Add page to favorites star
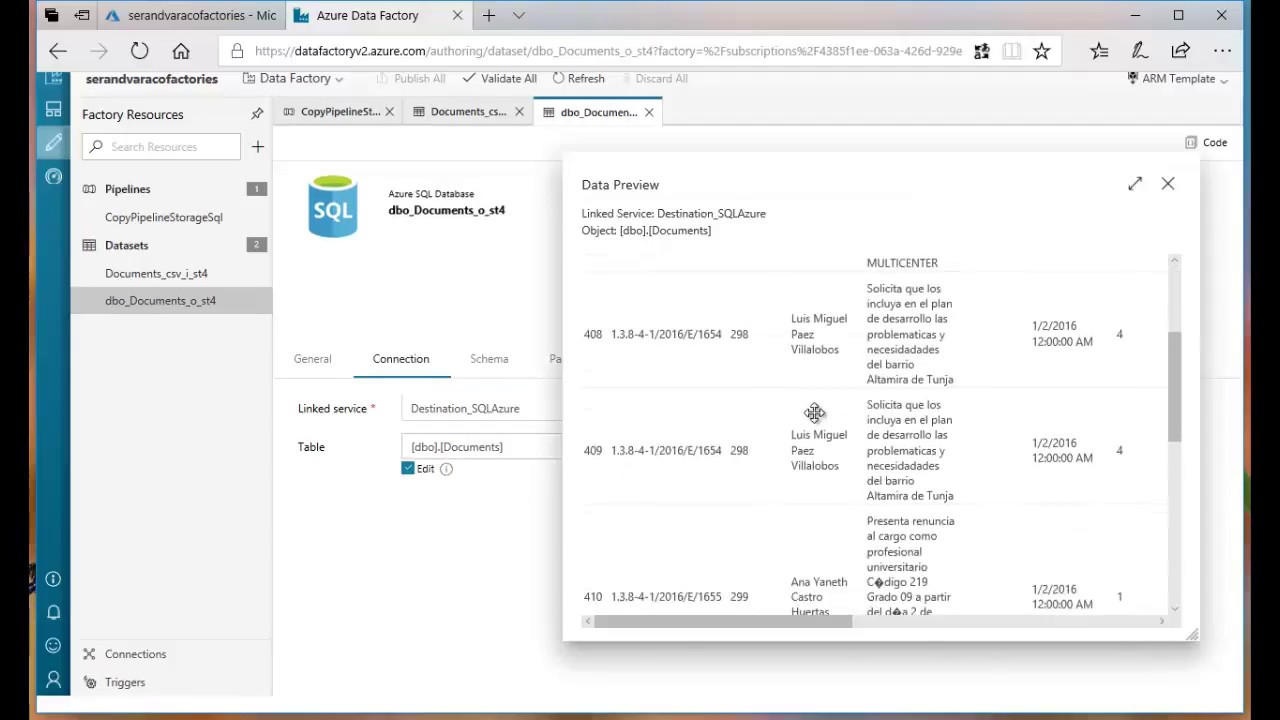Image resolution: width=1280 pixels, height=720 pixels. point(1042,51)
